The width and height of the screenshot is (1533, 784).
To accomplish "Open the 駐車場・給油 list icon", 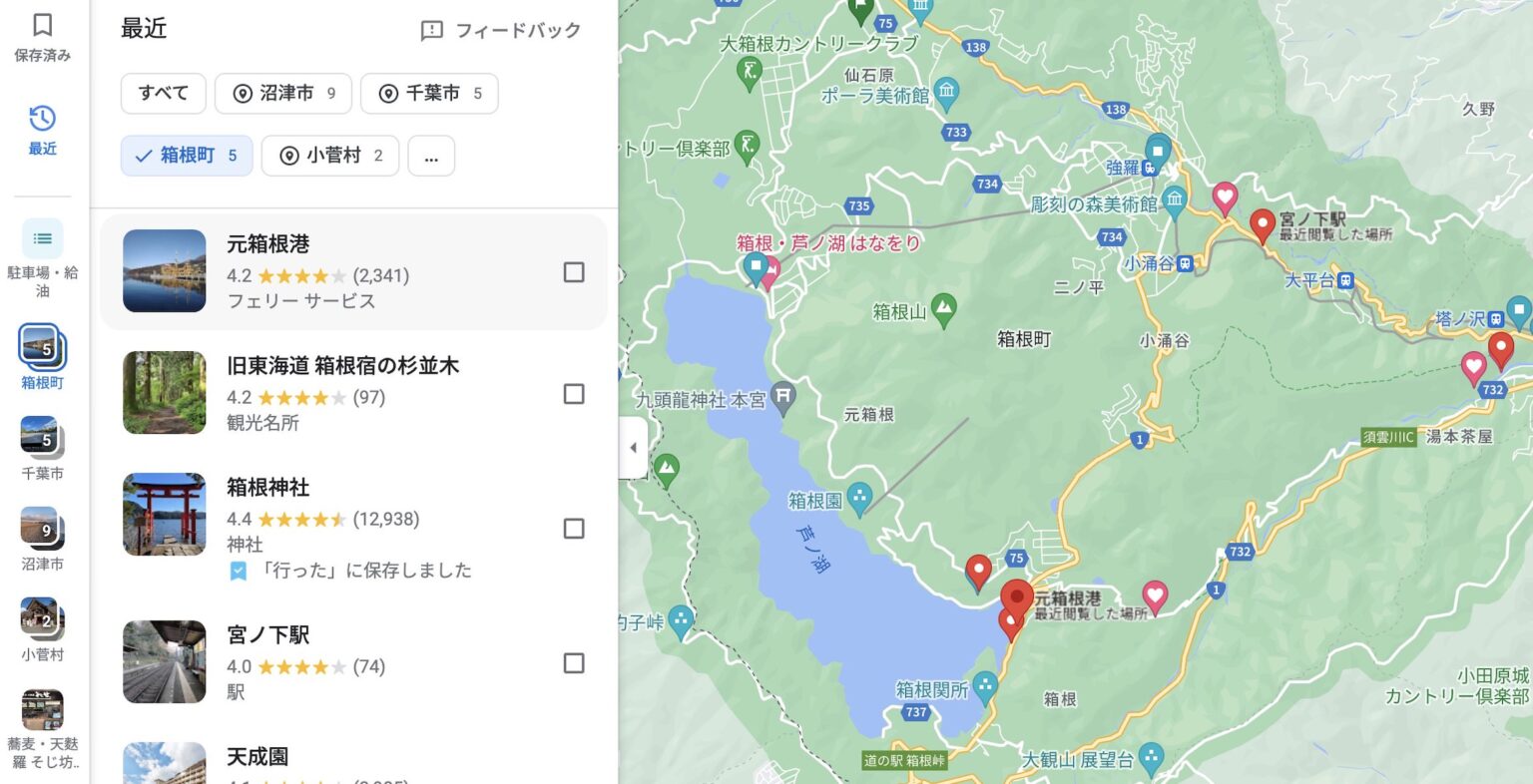I will 42,238.
